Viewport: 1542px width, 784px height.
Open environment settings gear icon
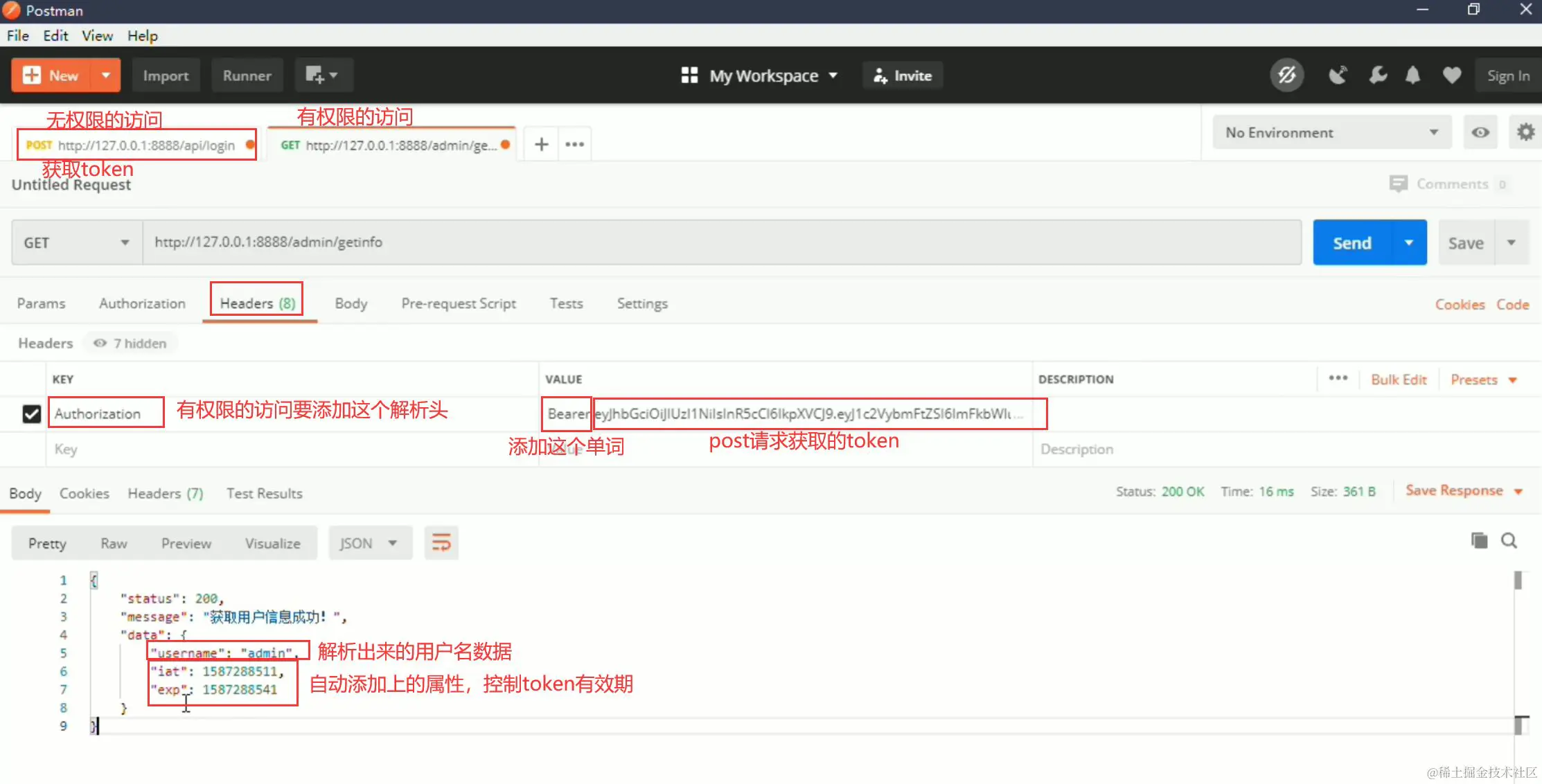pos(1525,132)
